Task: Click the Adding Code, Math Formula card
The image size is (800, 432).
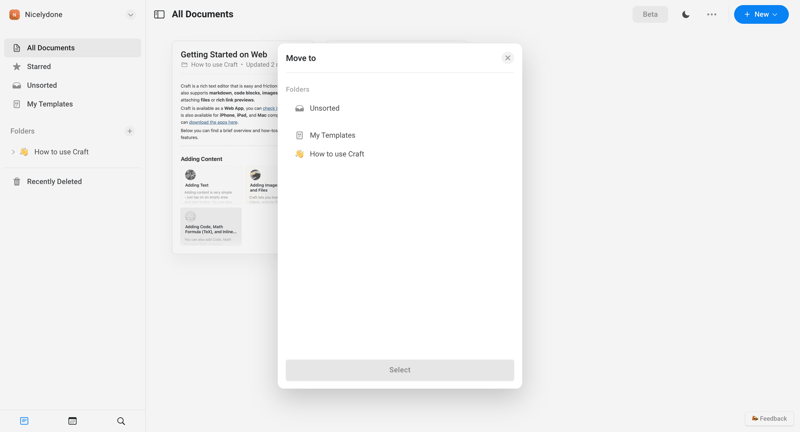Action: [211, 226]
